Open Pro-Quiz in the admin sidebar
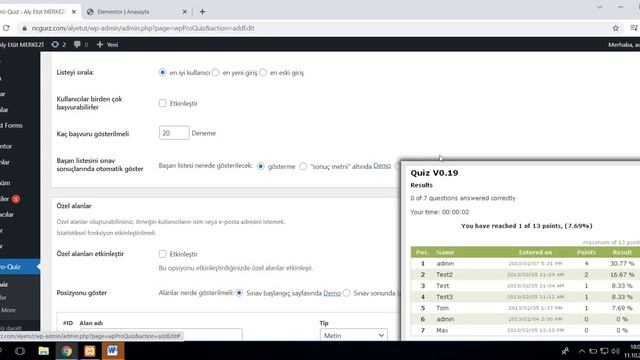640x360 pixels. [x=19, y=267]
